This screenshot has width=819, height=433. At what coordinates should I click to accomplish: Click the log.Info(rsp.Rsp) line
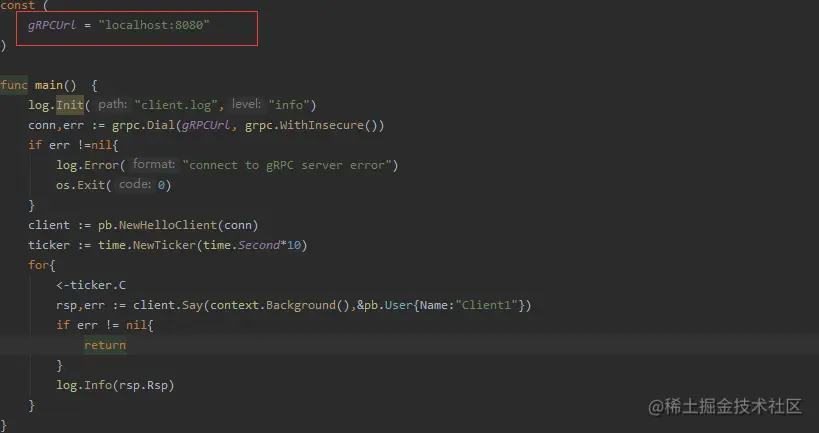tap(115, 385)
